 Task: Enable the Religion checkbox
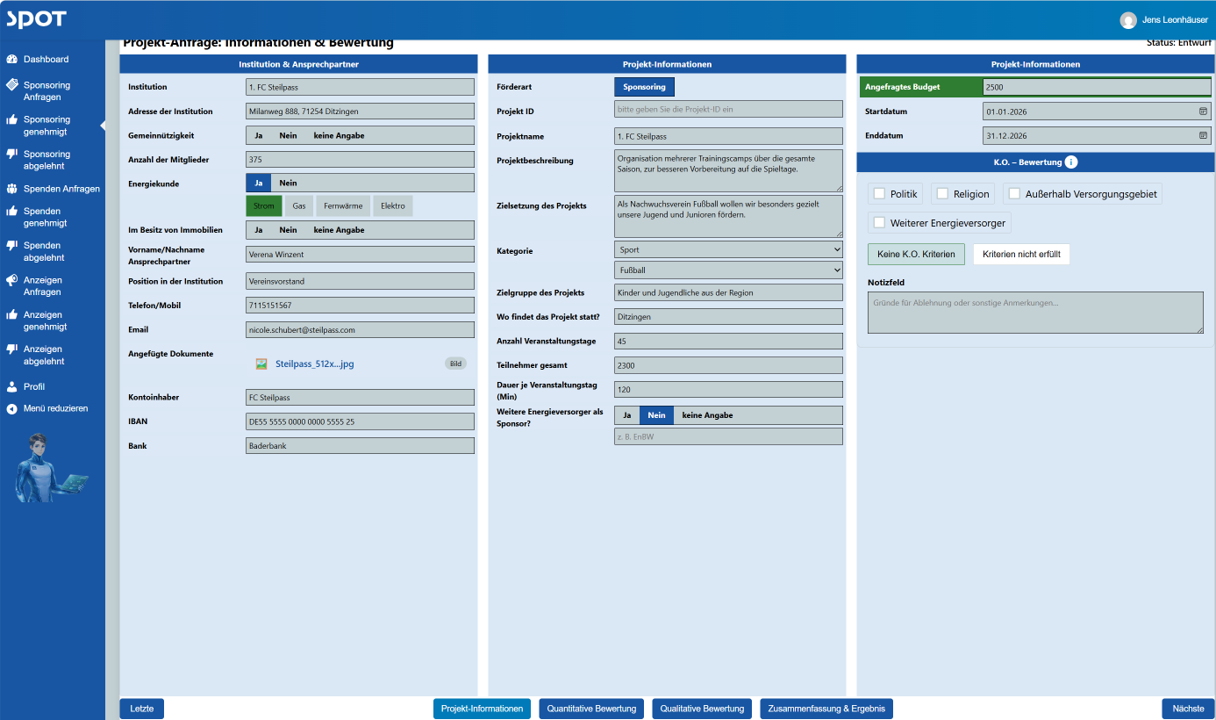pos(942,194)
